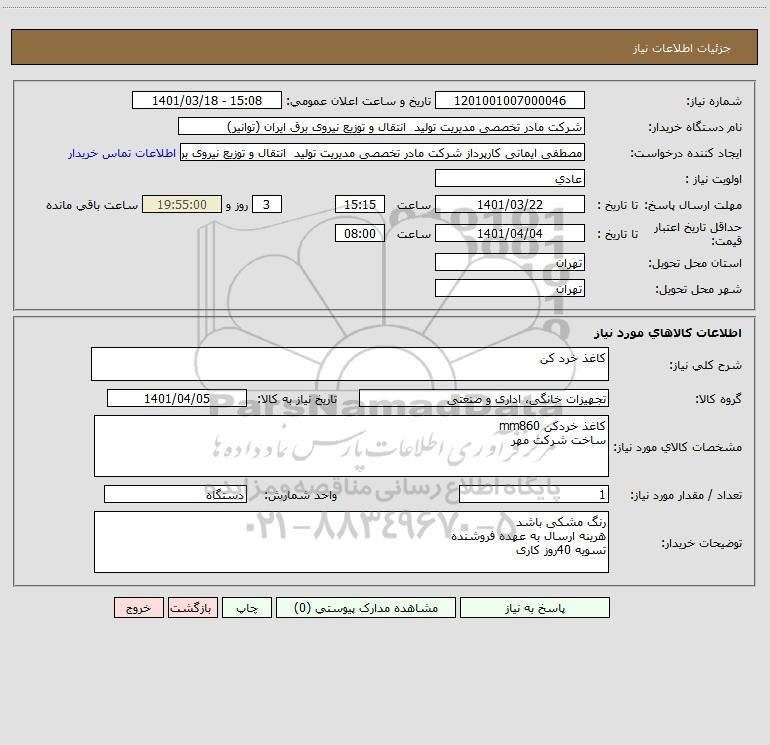Viewport: 770px width, 745px height.
Task: Click announcement date field 1401/03/18 - 15:08
Action: click(x=207, y=100)
